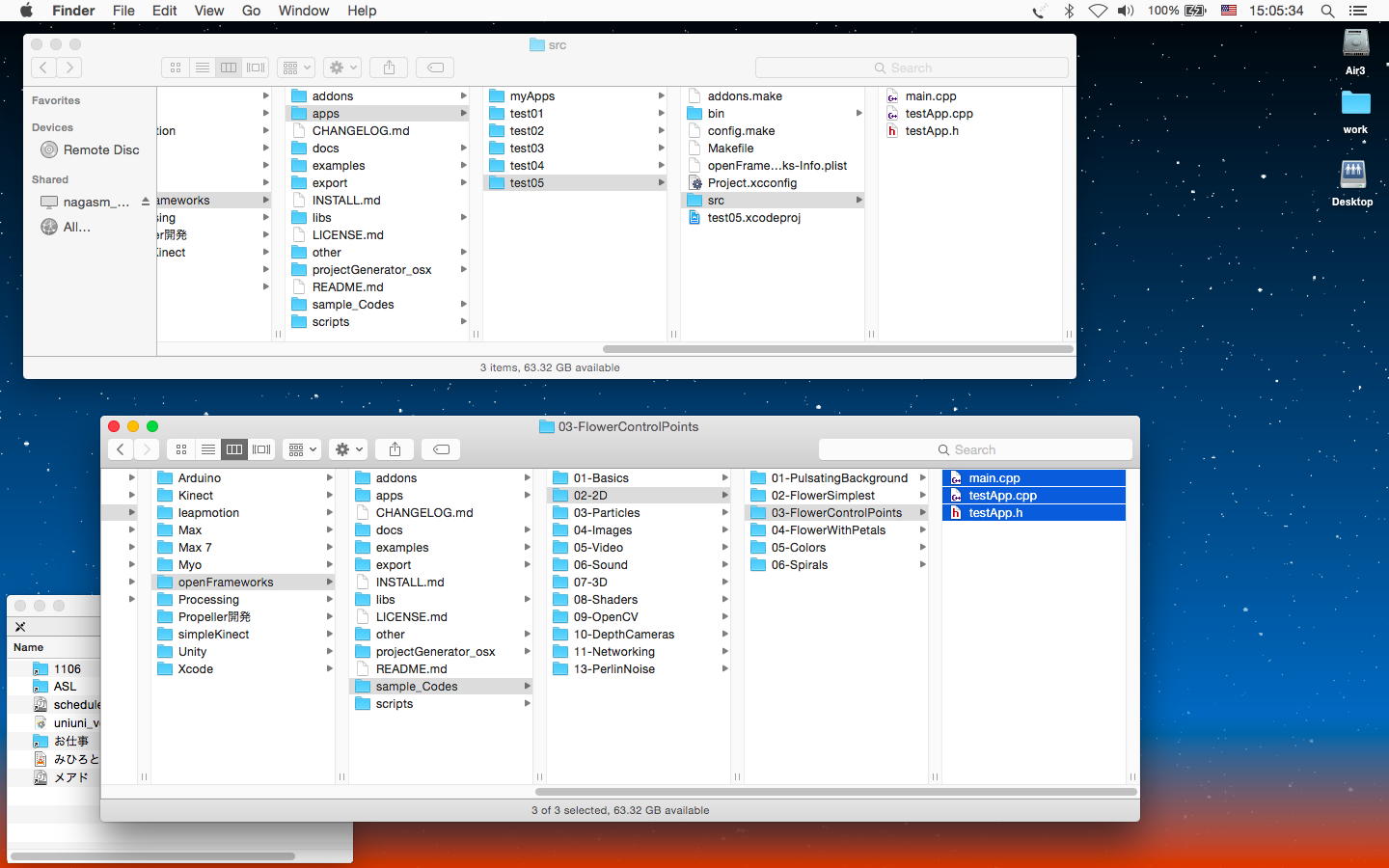Click Edit Tags button in 03-FlowerControlPoints window
This screenshot has width=1389, height=868.
[x=441, y=449]
